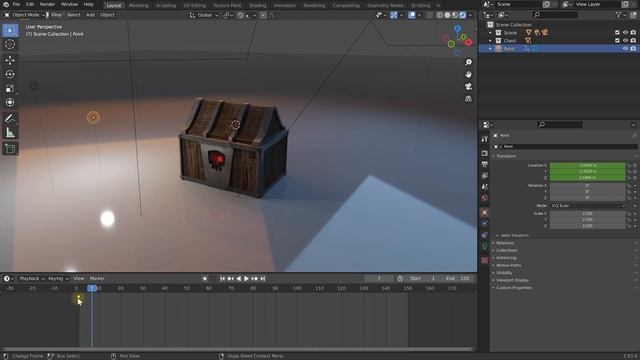Open the World properties tab
The image size is (640, 360).
click(484, 198)
